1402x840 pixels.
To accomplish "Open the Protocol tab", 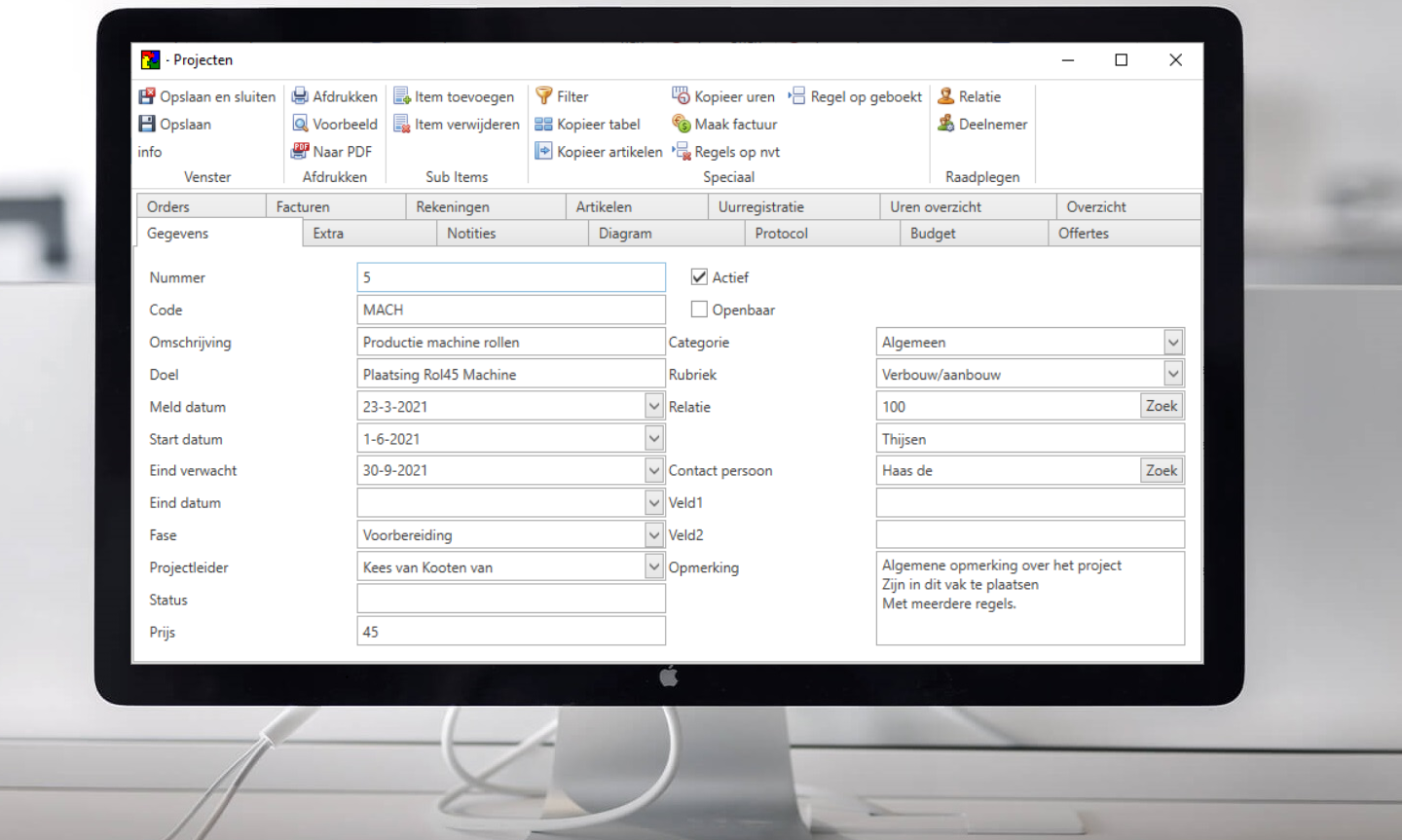I will click(822, 234).
